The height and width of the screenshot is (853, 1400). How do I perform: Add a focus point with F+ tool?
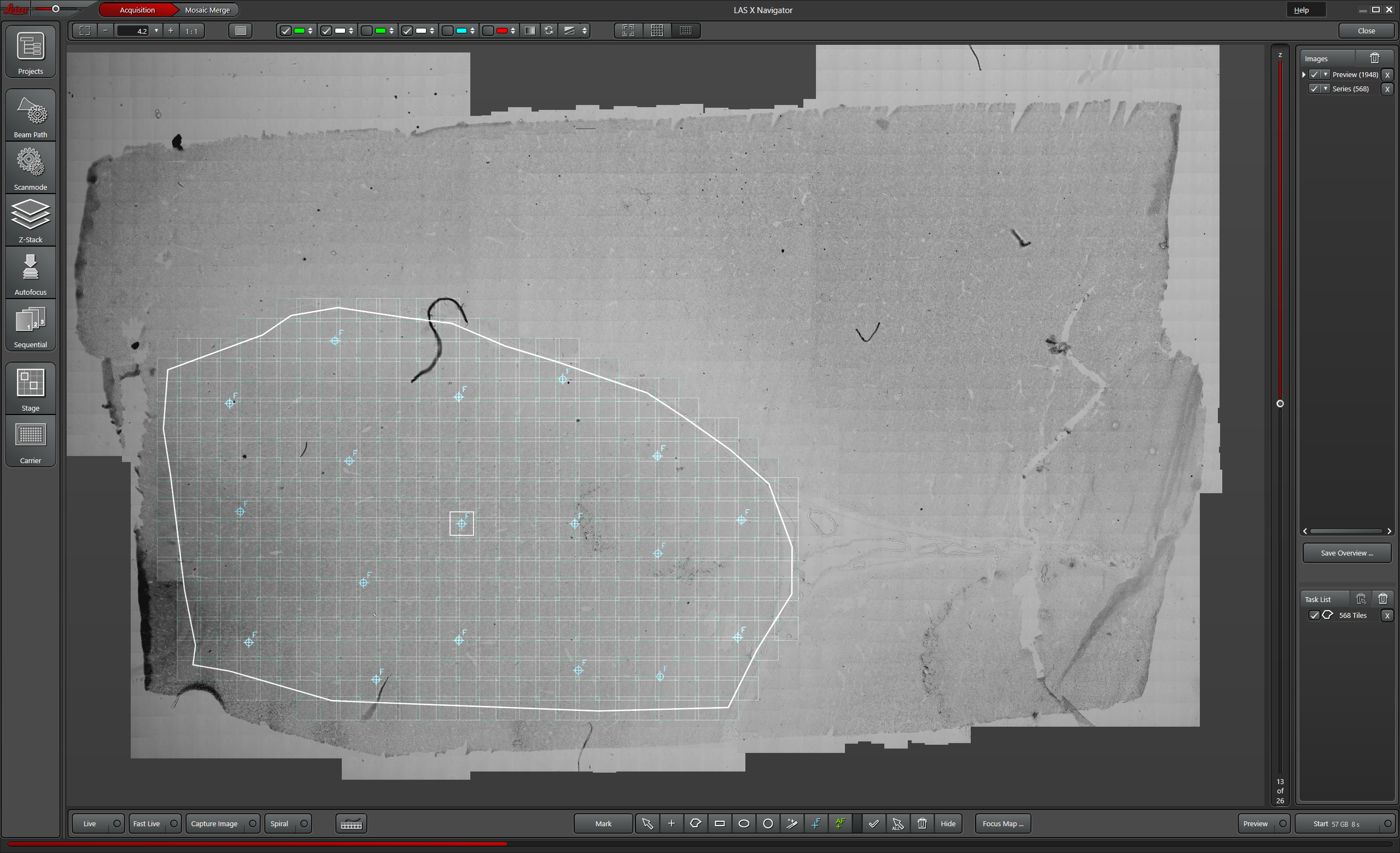[816, 823]
